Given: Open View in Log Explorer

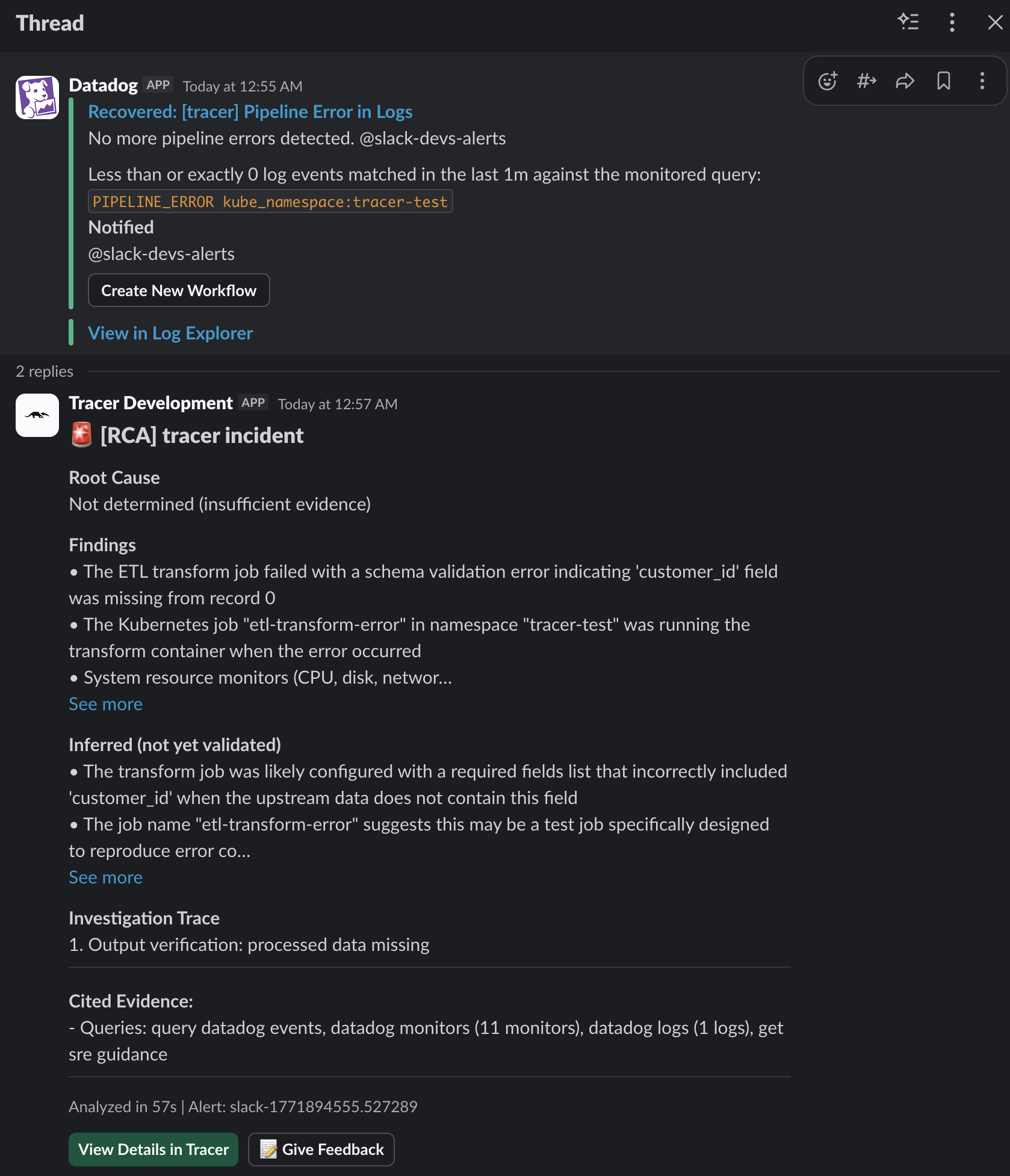Looking at the screenshot, I should pos(170,333).
